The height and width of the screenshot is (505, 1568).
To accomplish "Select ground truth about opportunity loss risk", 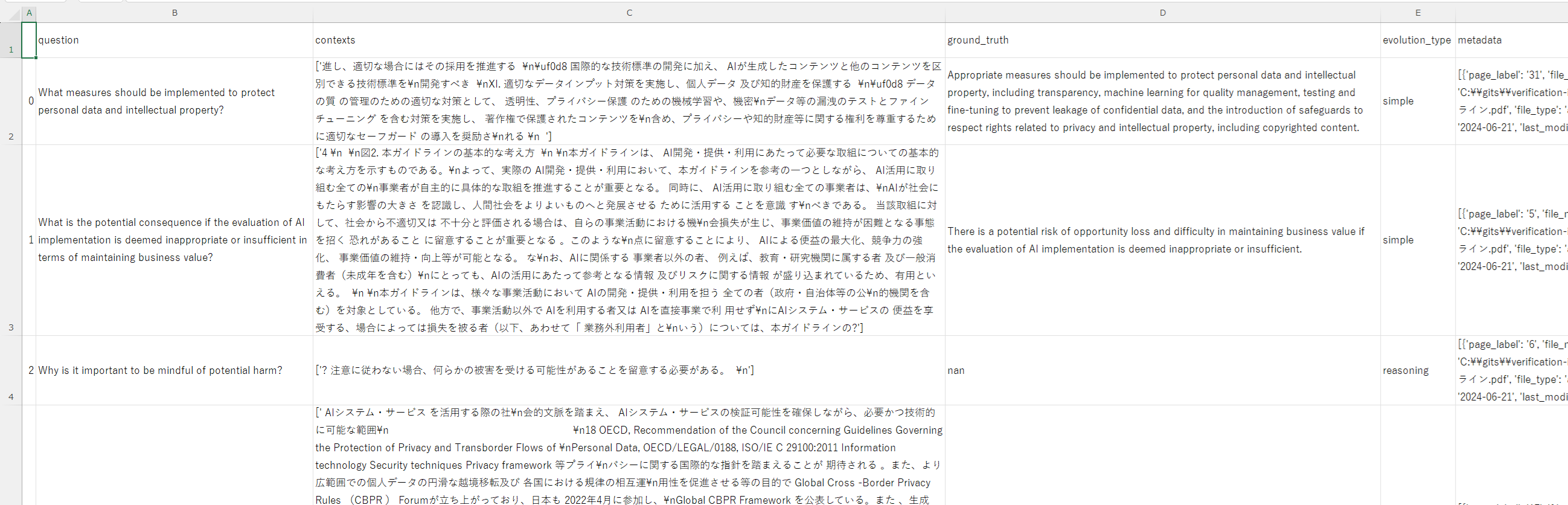I will click(x=1162, y=240).
